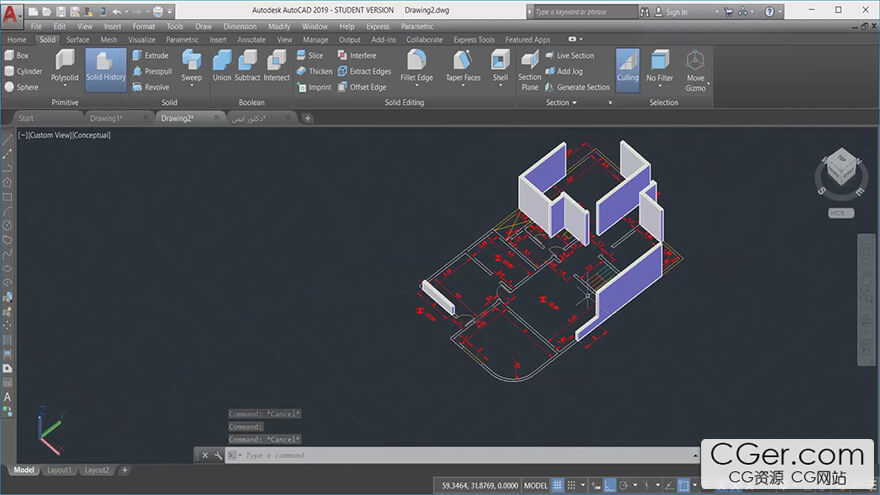Image resolution: width=880 pixels, height=495 pixels.
Task: Expand the Fillet Edge dropdown
Action: point(417,86)
